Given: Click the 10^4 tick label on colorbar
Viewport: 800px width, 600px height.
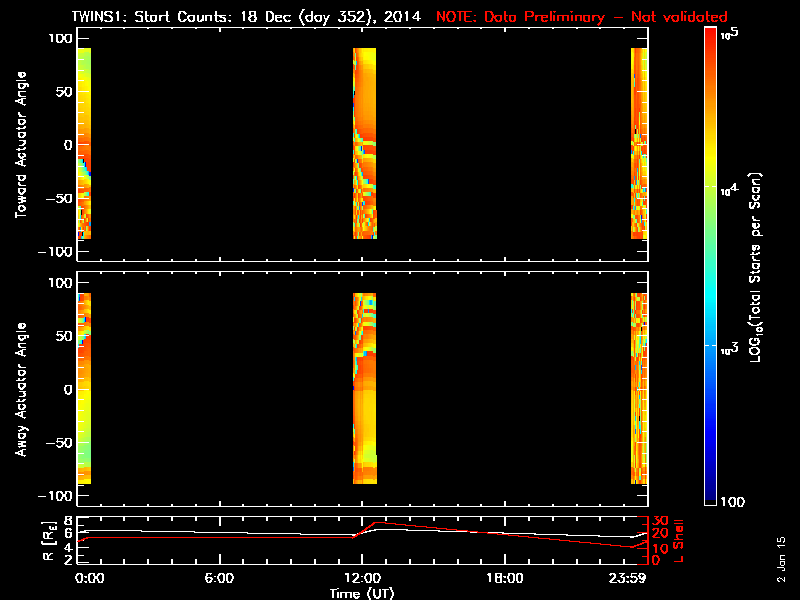Looking at the screenshot, I should 729,190.
